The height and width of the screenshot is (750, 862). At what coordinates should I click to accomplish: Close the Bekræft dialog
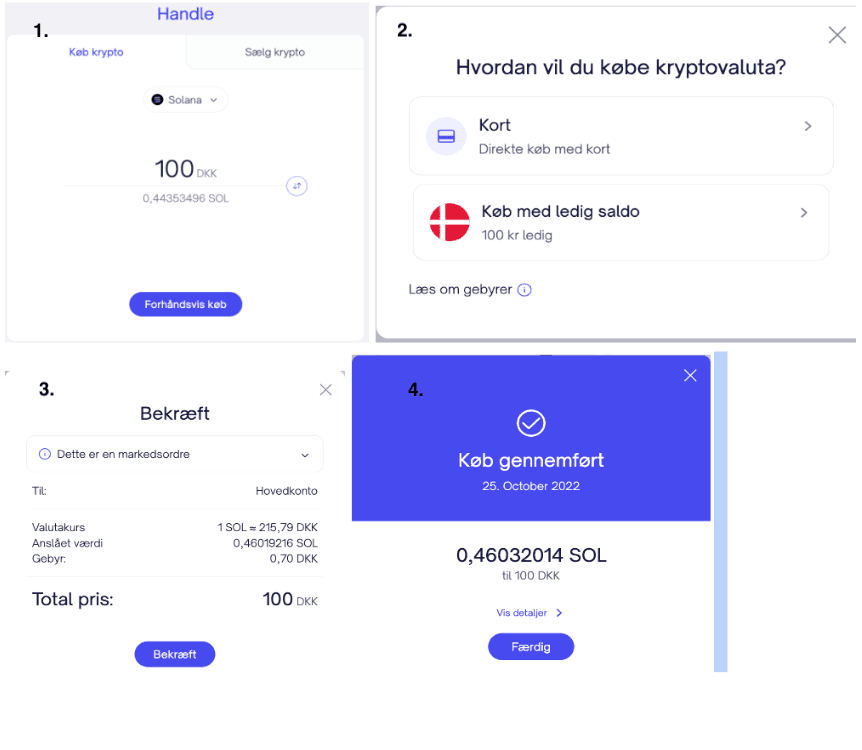click(325, 390)
